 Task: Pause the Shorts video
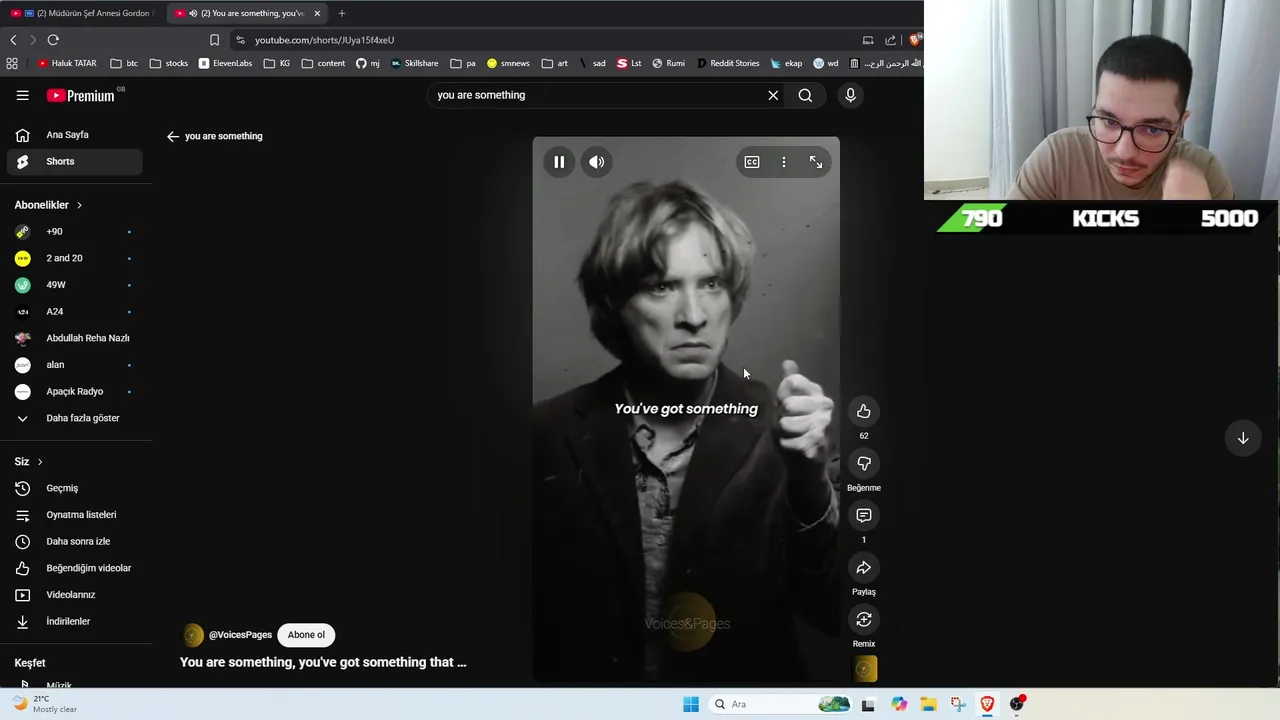click(x=559, y=162)
